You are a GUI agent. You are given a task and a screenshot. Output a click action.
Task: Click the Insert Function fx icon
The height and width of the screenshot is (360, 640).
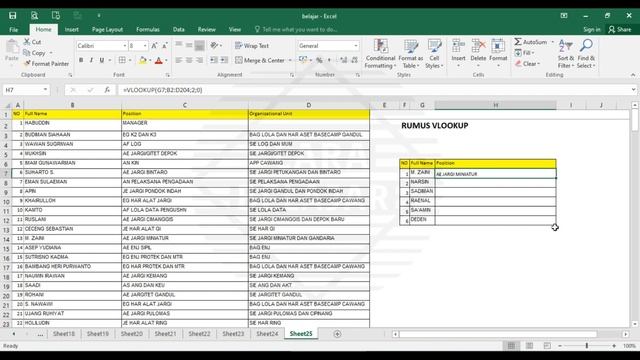click(107, 90)
